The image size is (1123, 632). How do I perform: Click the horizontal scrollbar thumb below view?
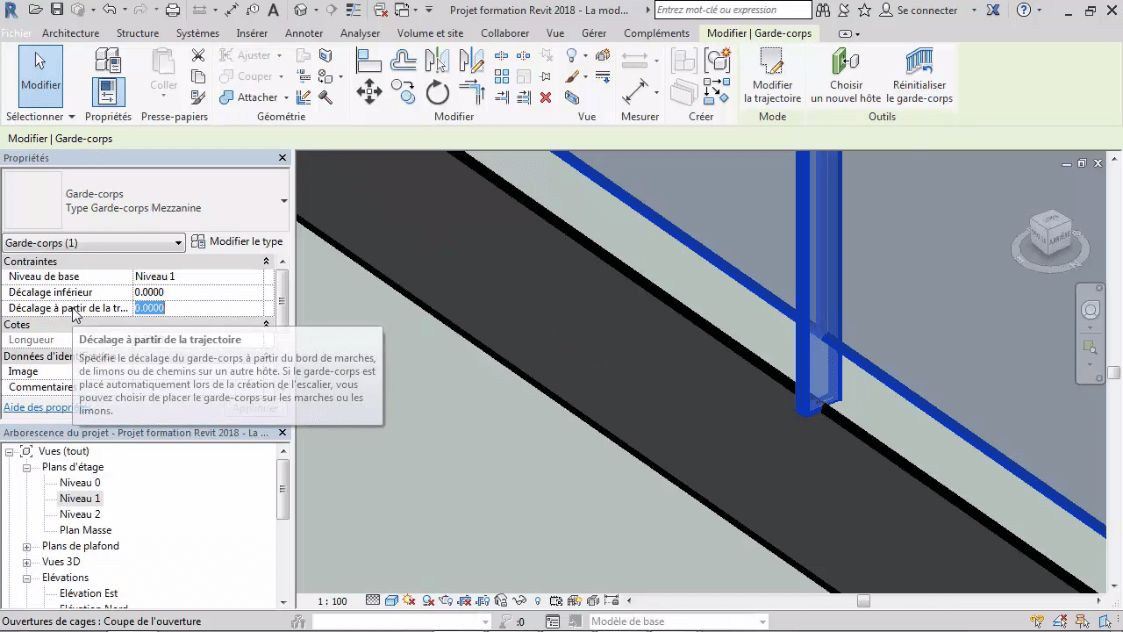[x=863, y=601]
